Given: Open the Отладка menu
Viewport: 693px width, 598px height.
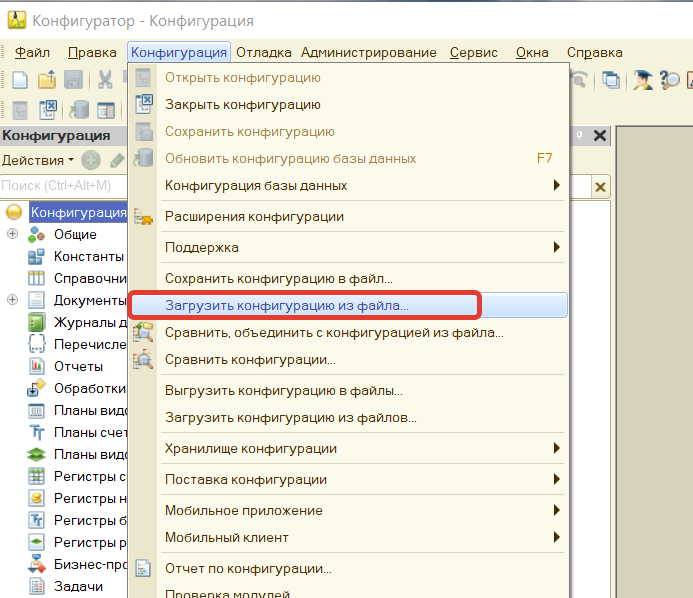Looking at the screenshot, I should (x=264, y=52).
